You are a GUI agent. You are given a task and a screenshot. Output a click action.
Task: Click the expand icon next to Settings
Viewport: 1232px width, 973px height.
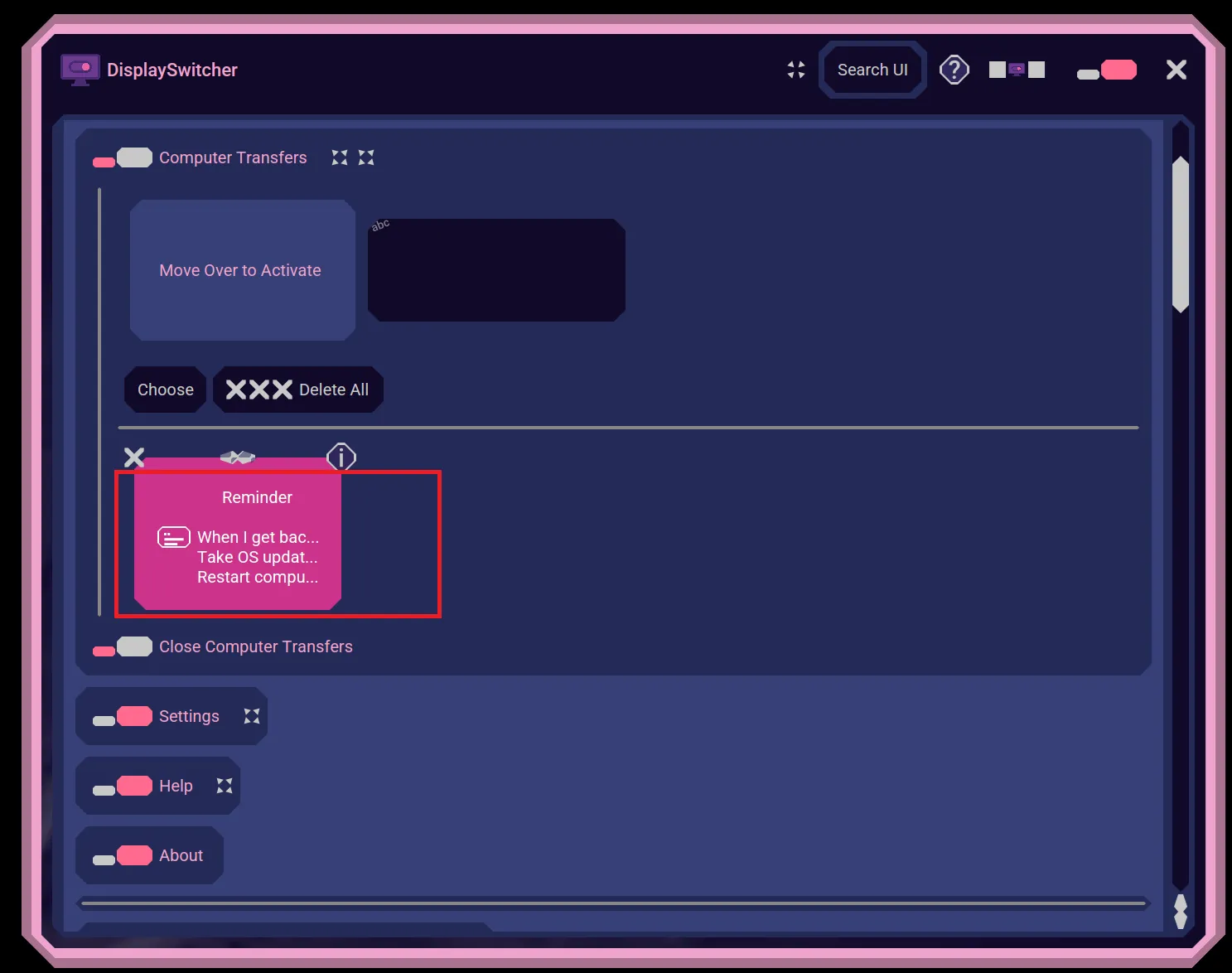click(252, 716)
